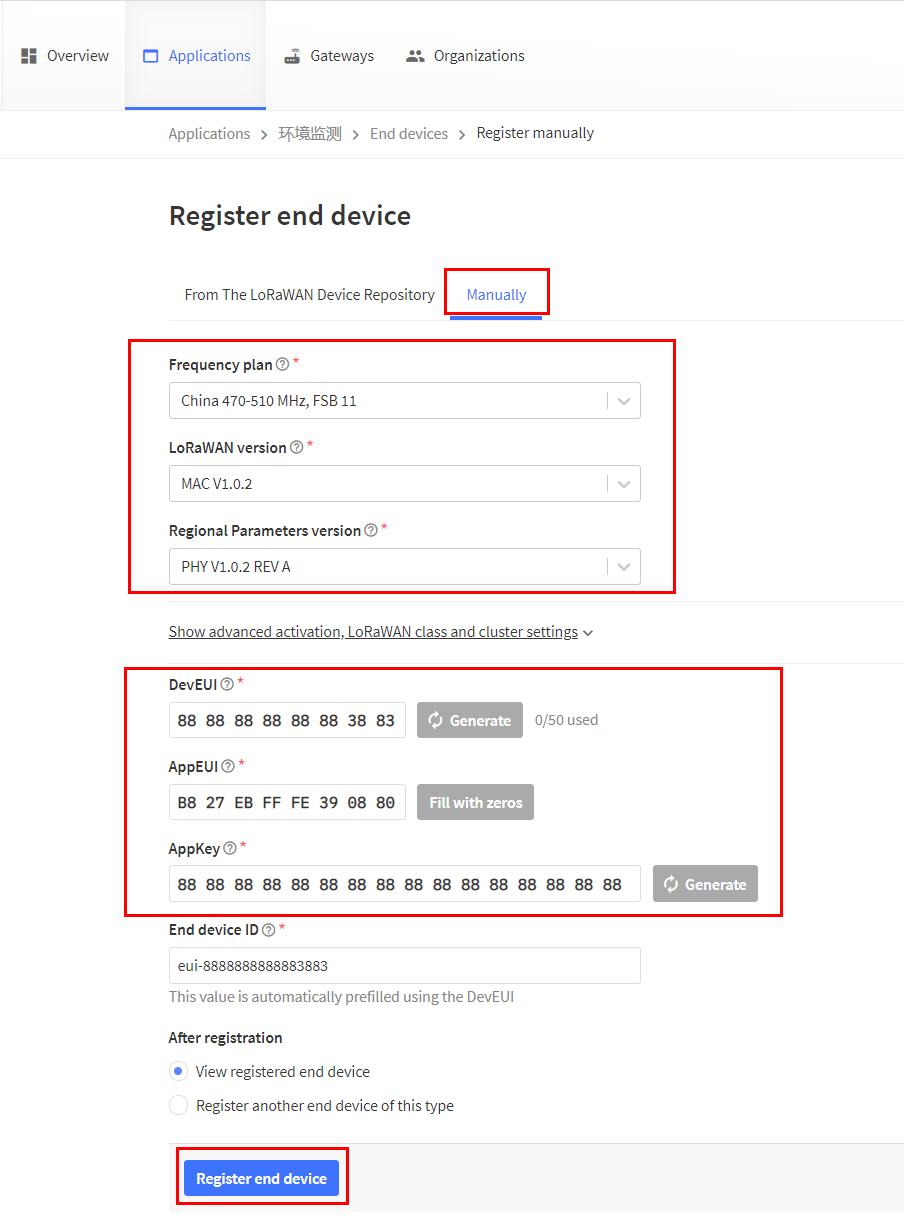Click the AppEUI help question icon
This screenshot has width=904, height=1226.
pyautogui.click(x=228, y=766)
